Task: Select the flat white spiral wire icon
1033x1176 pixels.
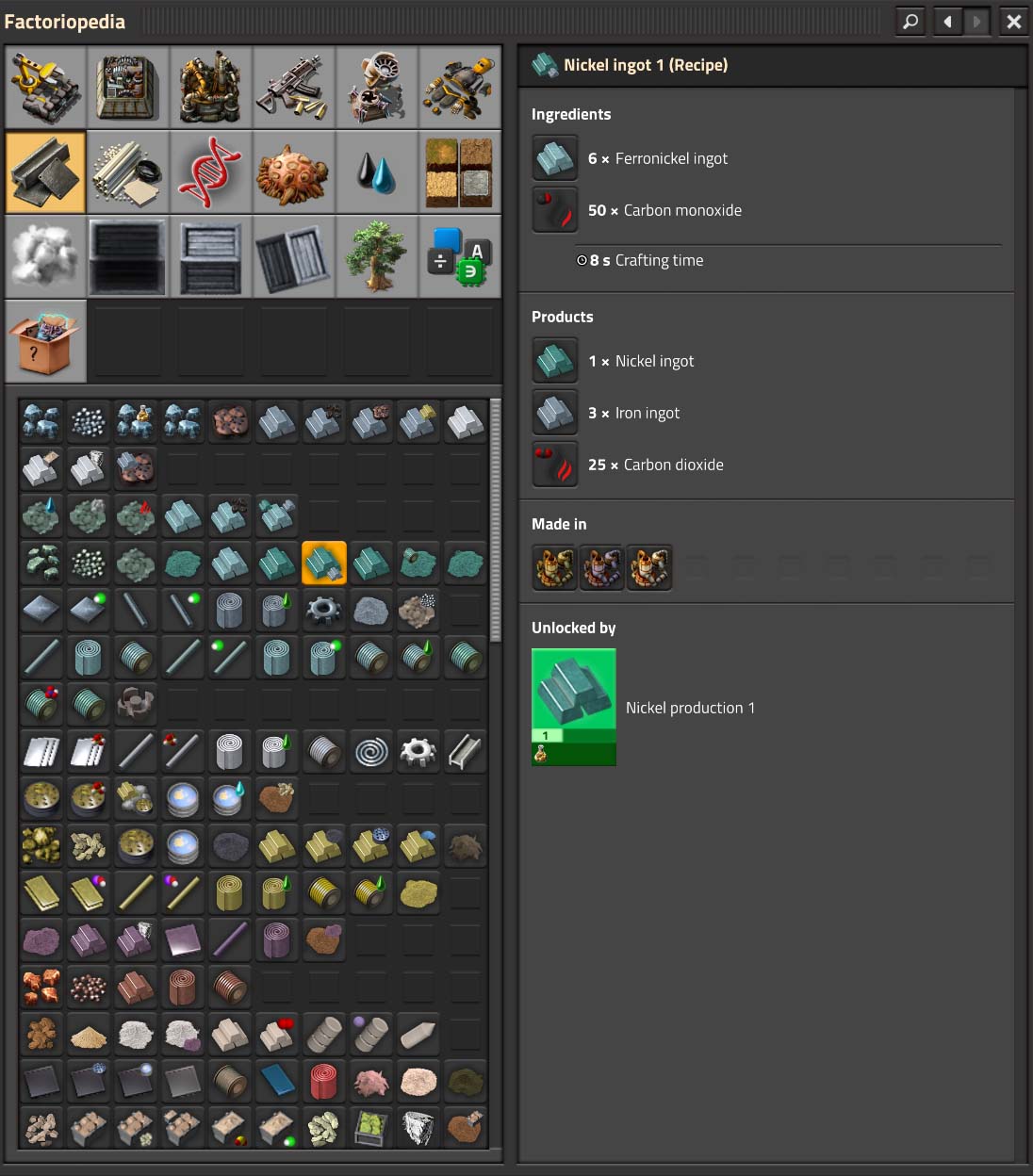Action: 371,751
